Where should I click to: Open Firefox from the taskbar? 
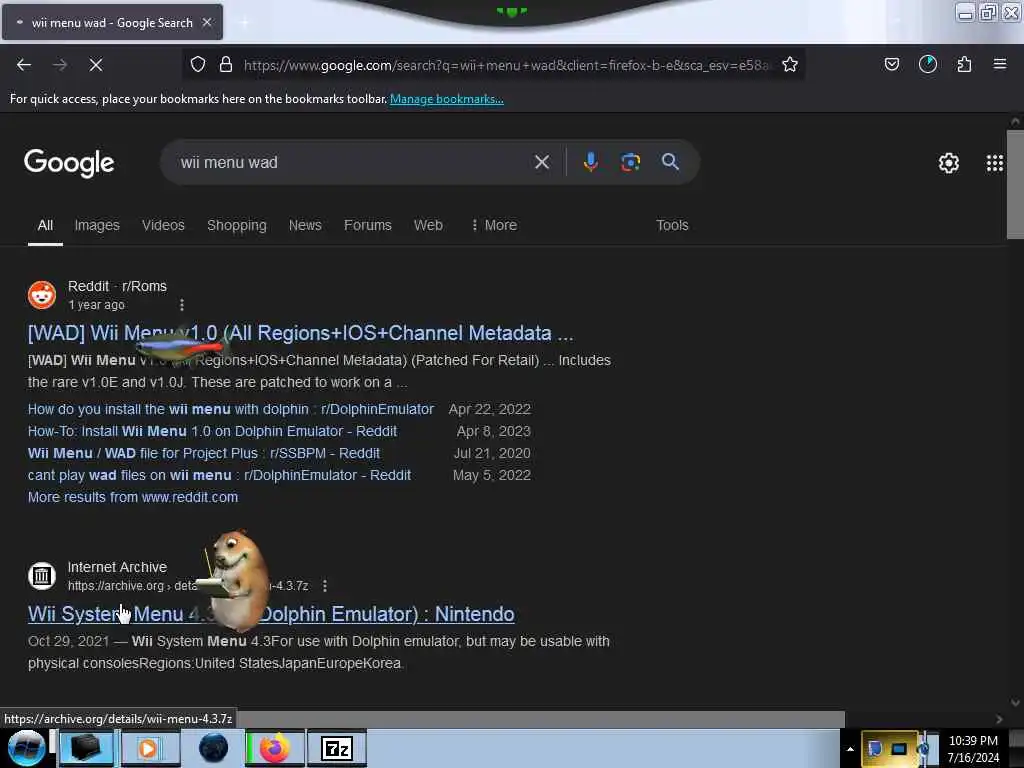pos(275,748)
